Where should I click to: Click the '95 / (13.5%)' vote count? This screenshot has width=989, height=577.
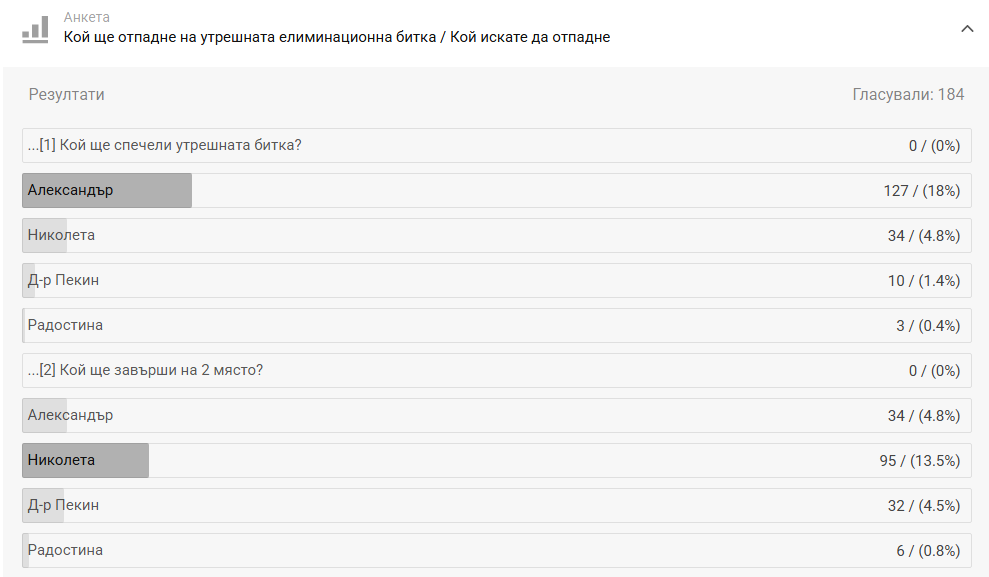click(919, 461)
